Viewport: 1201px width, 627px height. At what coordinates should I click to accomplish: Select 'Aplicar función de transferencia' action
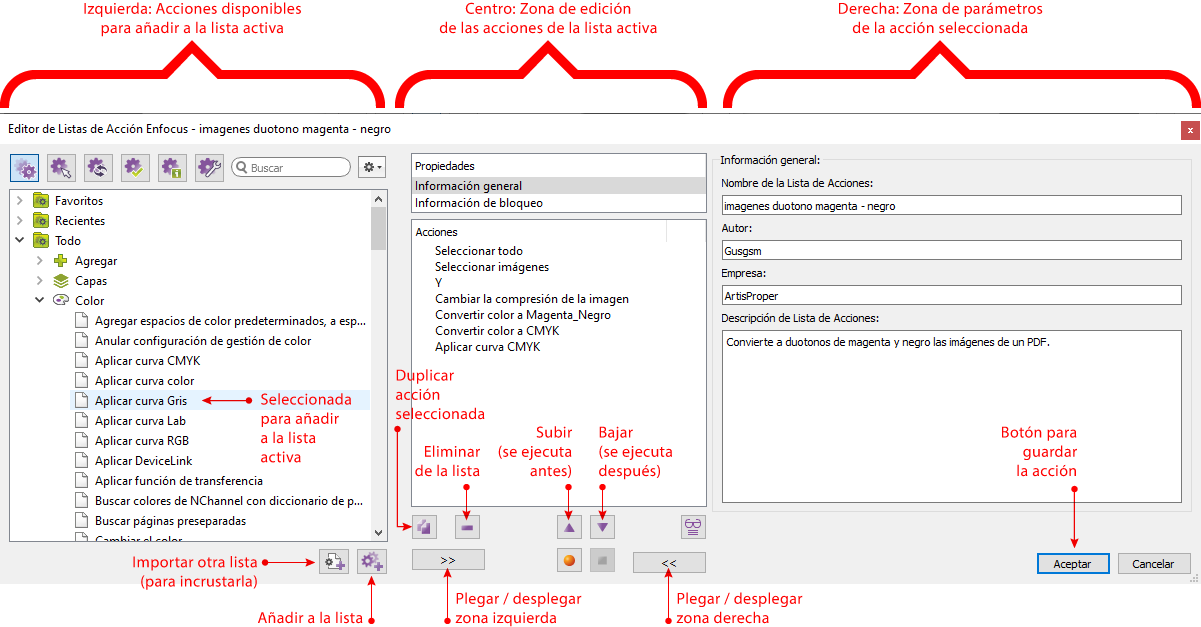(x=179, y=481)
